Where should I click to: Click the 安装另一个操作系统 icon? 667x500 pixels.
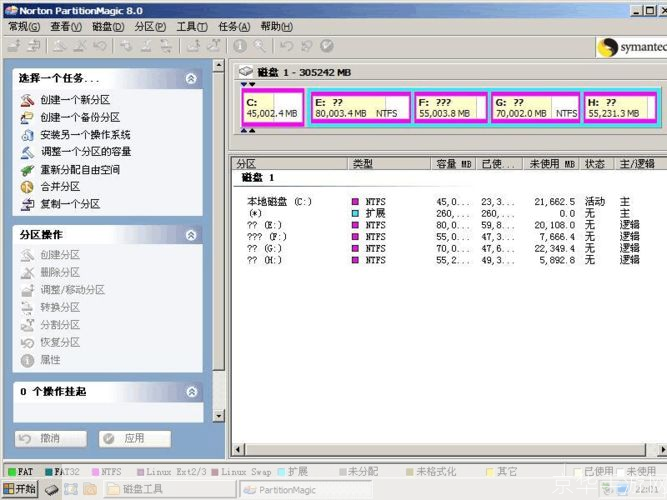[27, 134]
